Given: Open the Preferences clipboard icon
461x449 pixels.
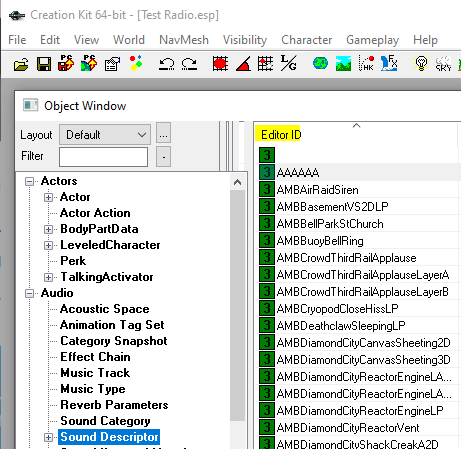Looking at the screenshot, I should pos(112,64).
